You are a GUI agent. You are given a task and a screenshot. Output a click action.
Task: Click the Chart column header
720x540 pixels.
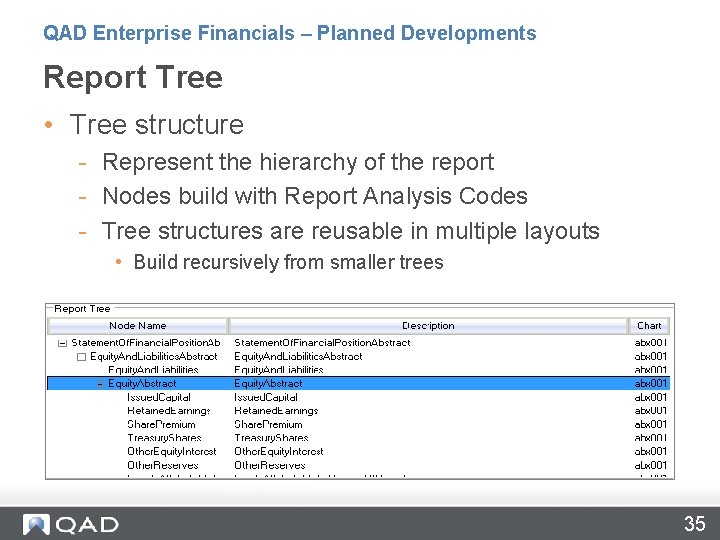point(649,326)
